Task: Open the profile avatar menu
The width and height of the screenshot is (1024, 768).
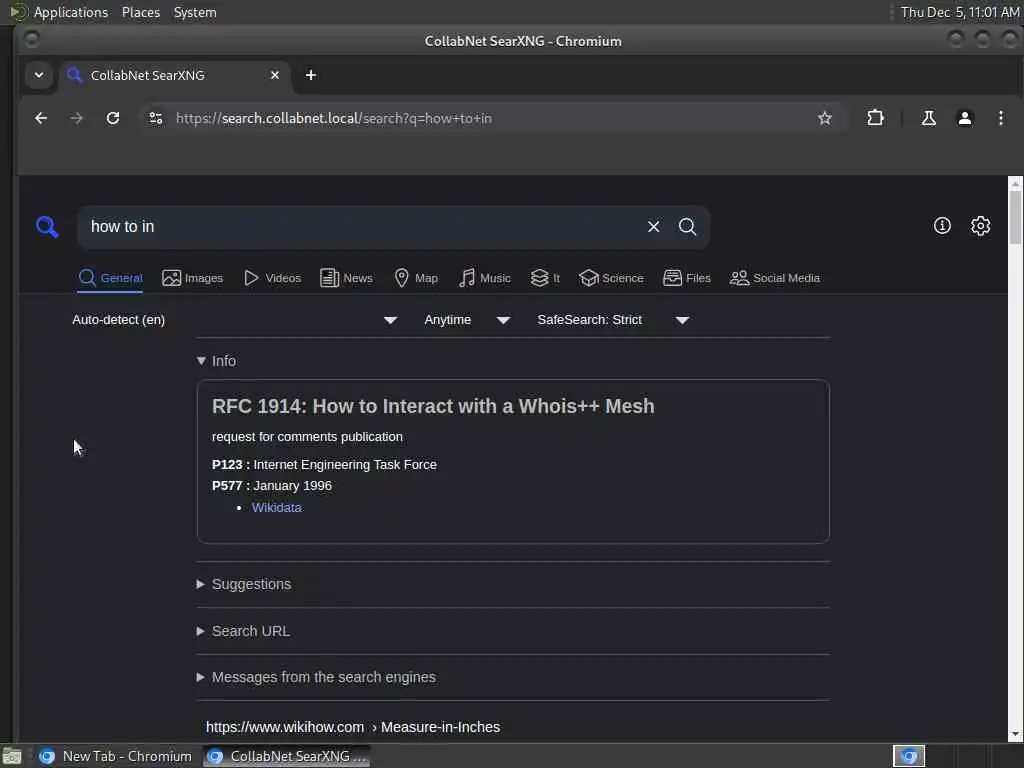Action: click(x=965, y=118)
